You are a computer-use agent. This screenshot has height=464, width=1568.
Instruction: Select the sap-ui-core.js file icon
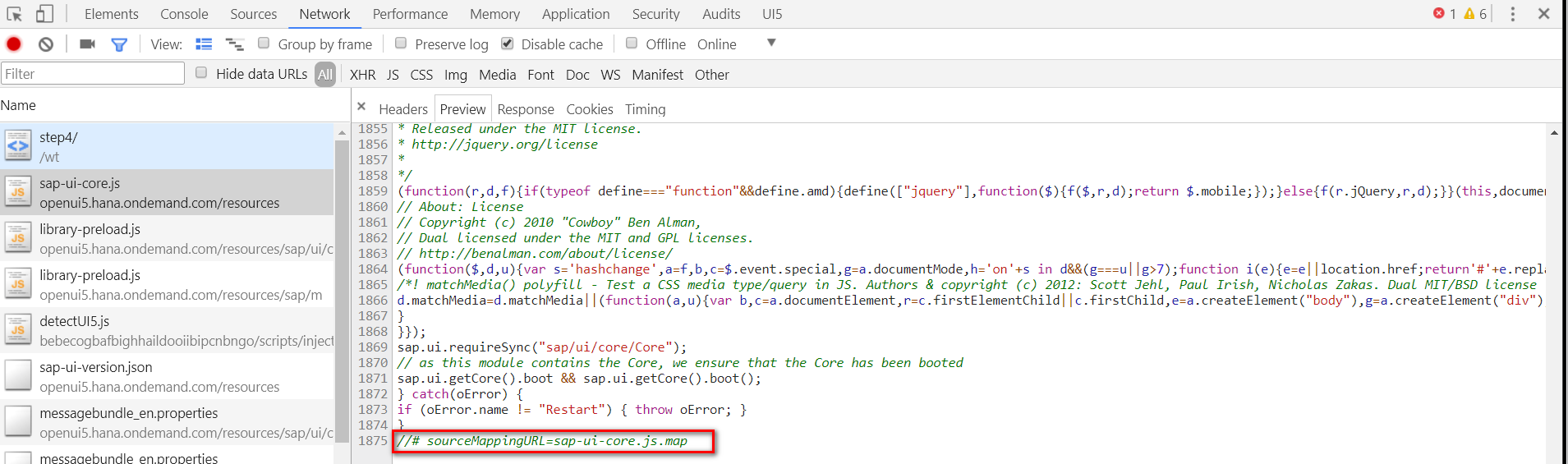point(18,192)
